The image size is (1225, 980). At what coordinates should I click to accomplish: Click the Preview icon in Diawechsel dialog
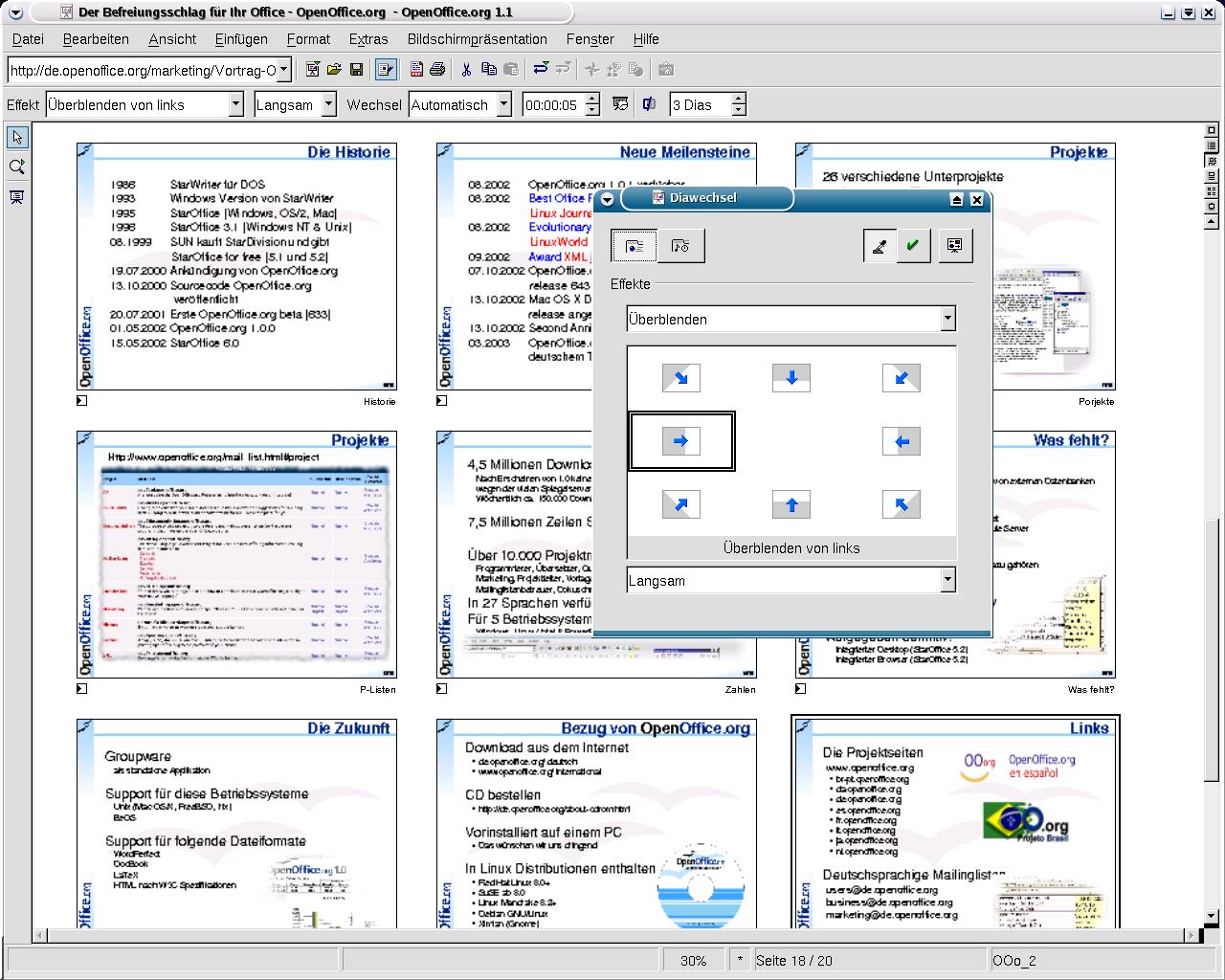click(x=954, y=246)
